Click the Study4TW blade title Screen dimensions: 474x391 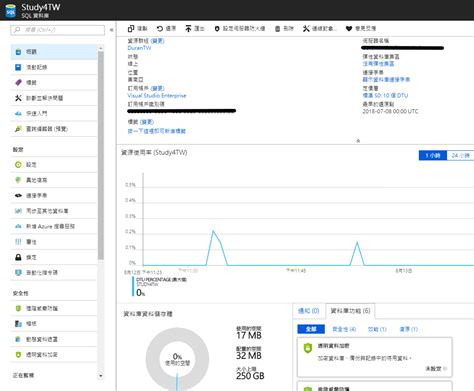coord(41,7)
